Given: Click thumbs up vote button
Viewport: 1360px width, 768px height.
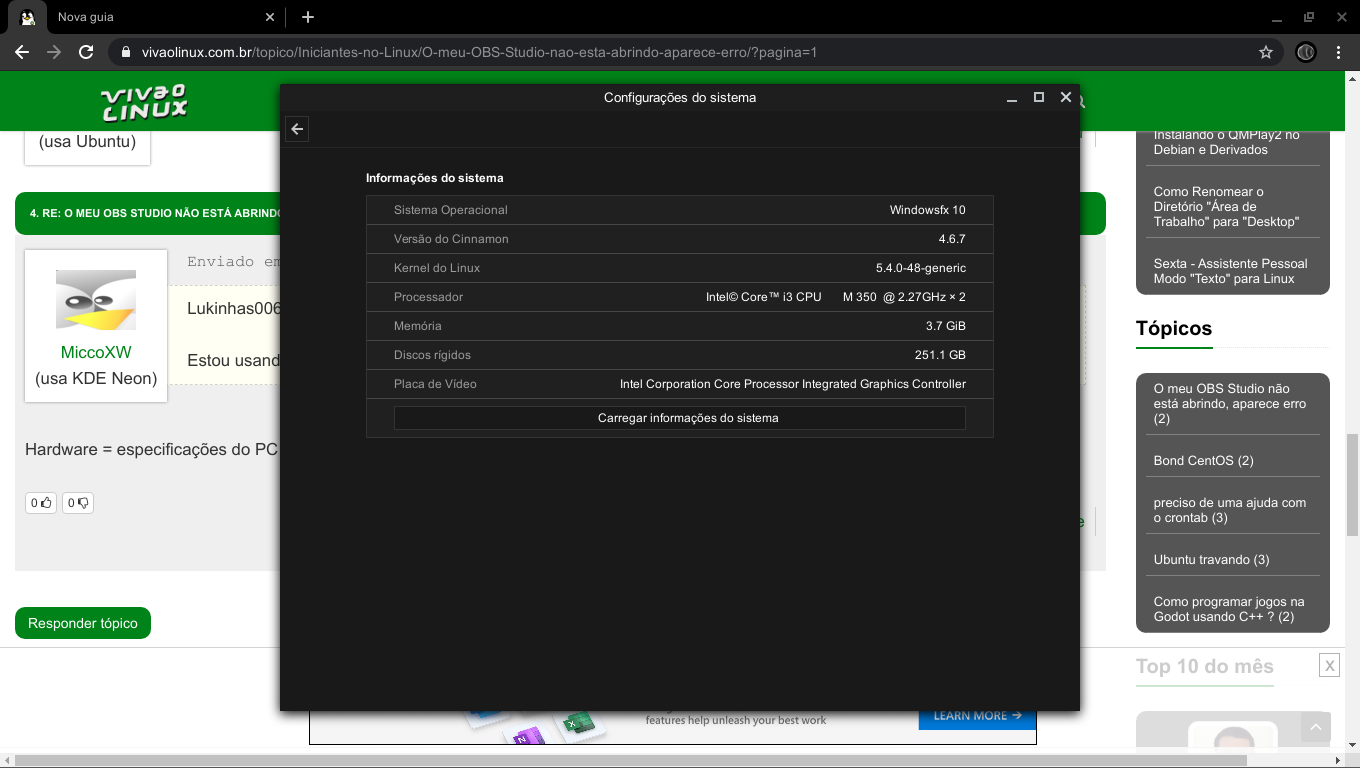Looking at the screenshot, I should pos(41,503).
